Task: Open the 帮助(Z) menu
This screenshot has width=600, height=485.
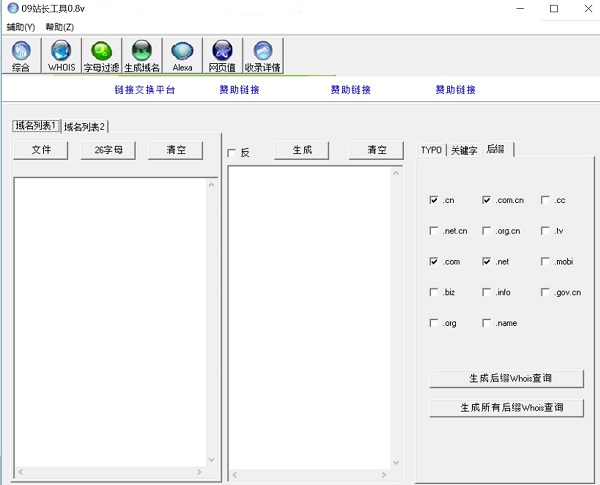Action: [60, 27]
